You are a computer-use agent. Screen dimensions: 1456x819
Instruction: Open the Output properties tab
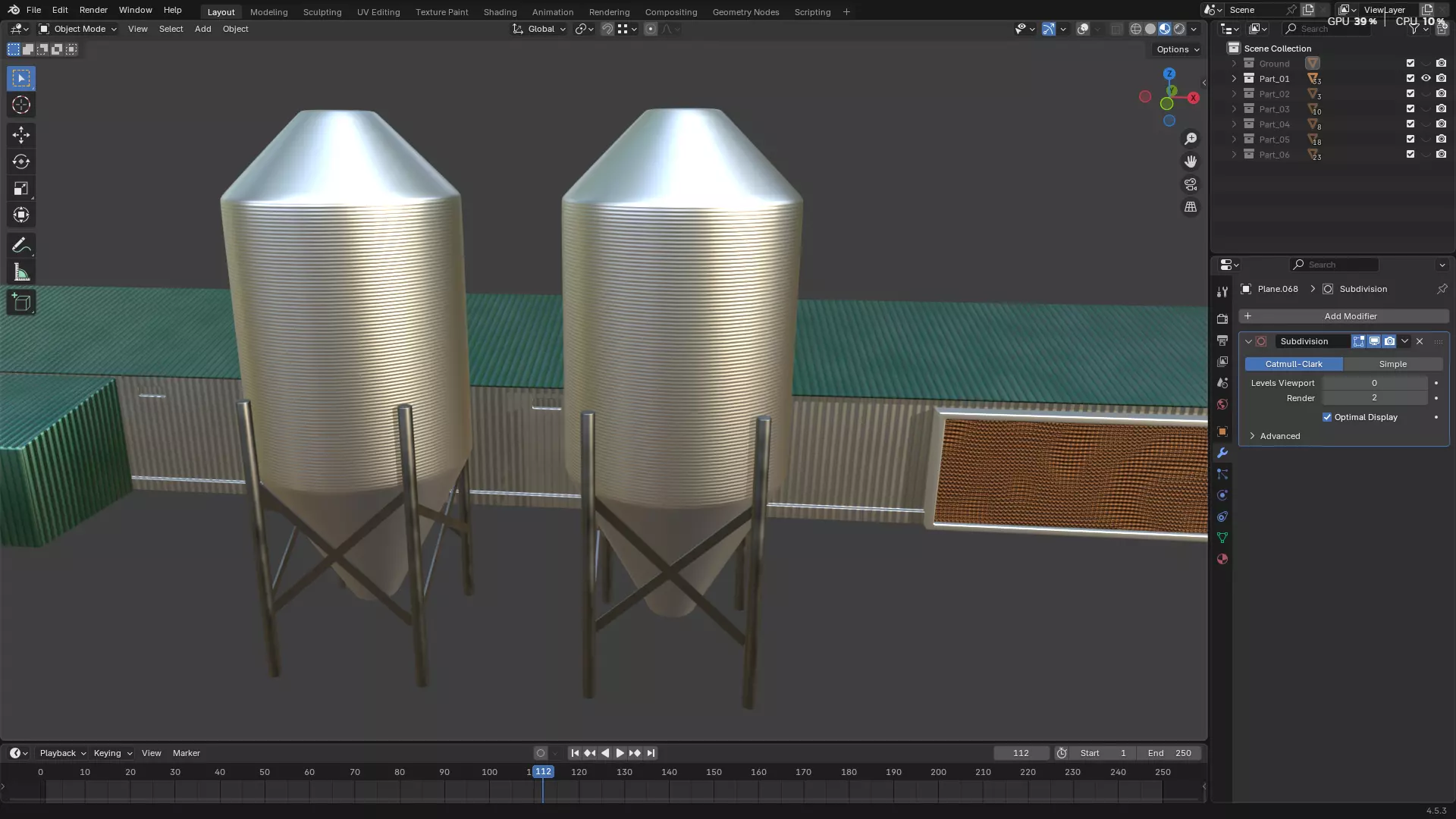coord(1222,340)
